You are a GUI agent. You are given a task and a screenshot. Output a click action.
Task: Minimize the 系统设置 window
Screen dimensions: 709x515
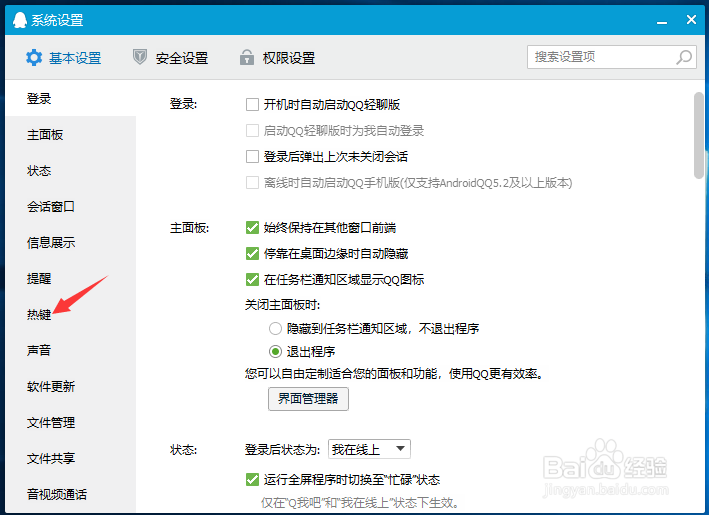(x=662, y=21)
